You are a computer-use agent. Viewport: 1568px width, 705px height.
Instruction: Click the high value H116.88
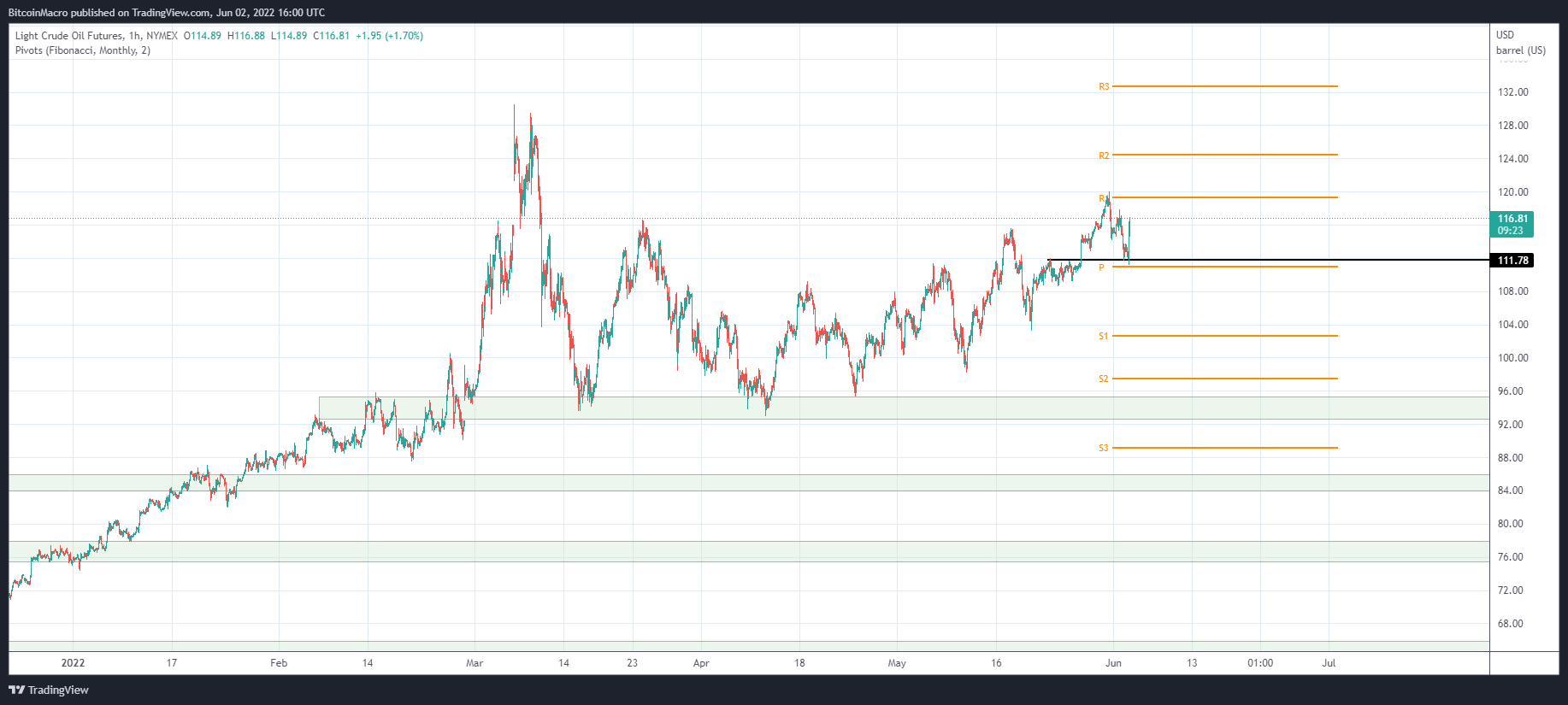[x=246, y=36]
